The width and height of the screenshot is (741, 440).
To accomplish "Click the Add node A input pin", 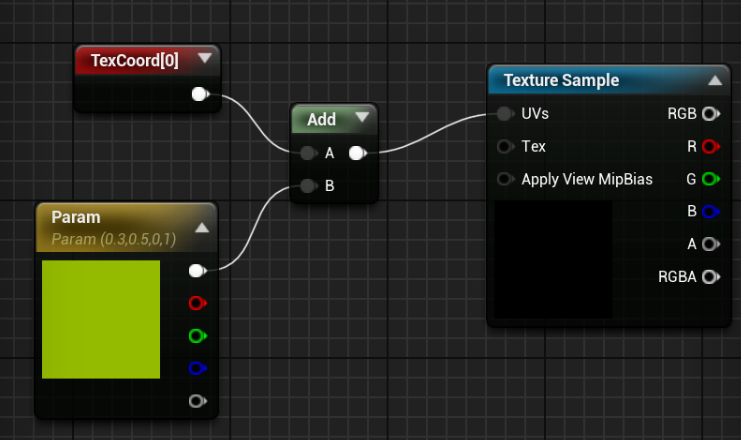I will [x=309, y=153].
